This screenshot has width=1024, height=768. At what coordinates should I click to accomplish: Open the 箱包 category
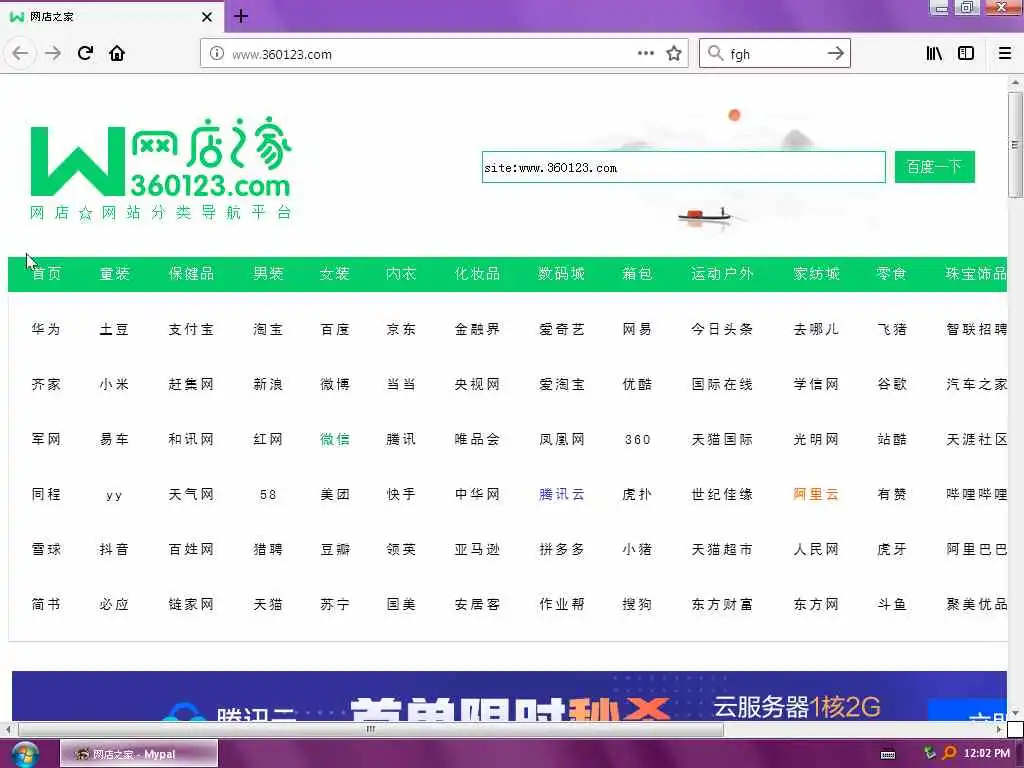[x=637, y=274]
